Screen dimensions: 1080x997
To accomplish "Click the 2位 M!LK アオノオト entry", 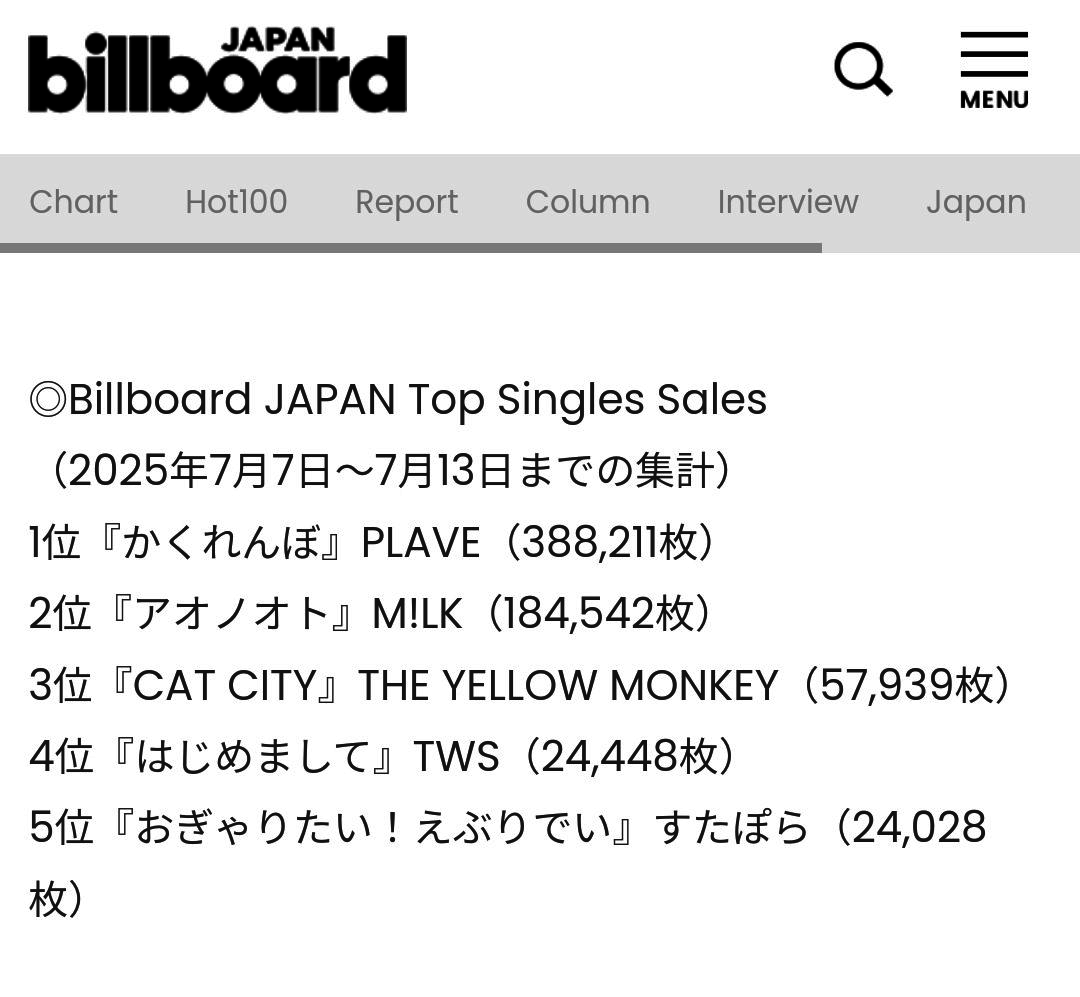I will tap(370, 613).
